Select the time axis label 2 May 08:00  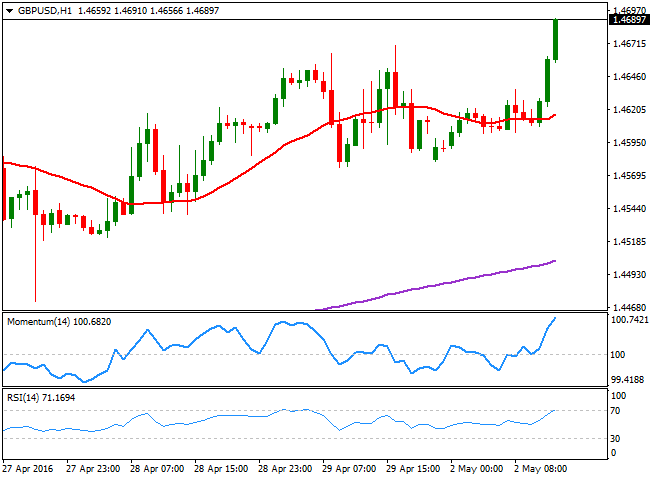[x=541, y=469]
